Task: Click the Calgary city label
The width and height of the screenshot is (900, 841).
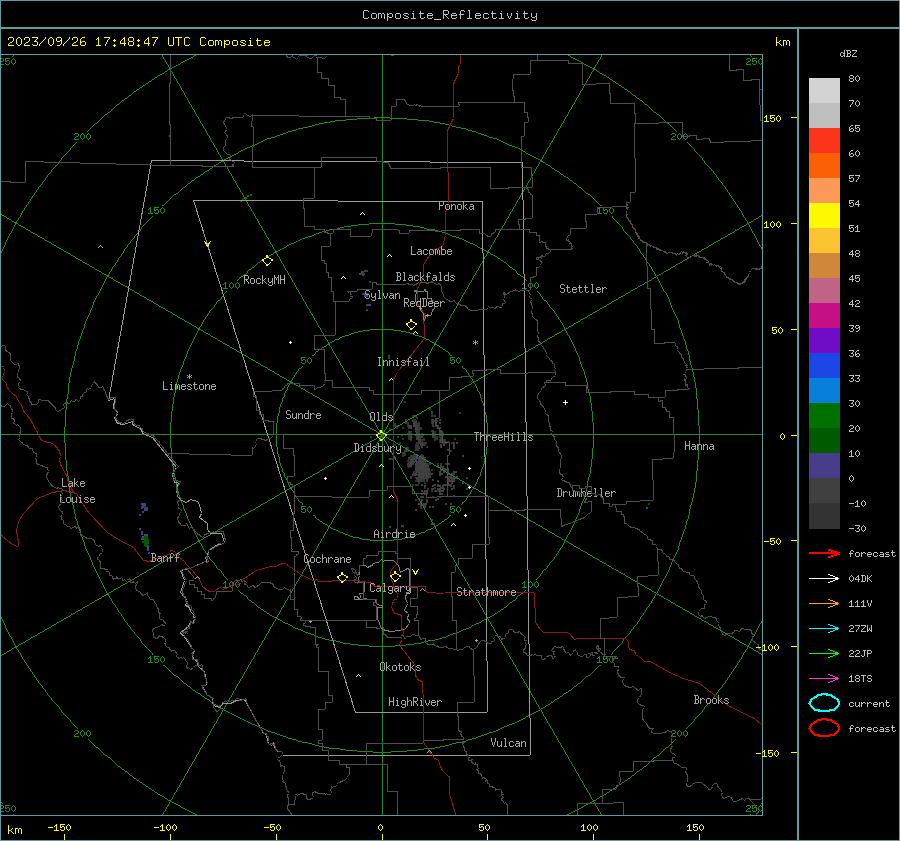Action: tap(390, 588)
